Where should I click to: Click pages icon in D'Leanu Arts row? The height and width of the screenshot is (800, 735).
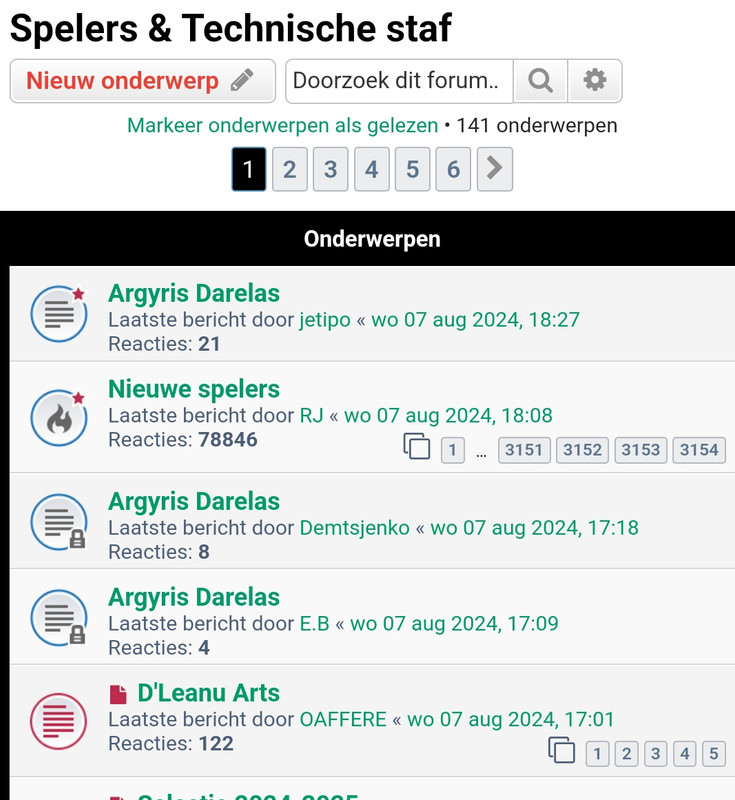[562, 751]
